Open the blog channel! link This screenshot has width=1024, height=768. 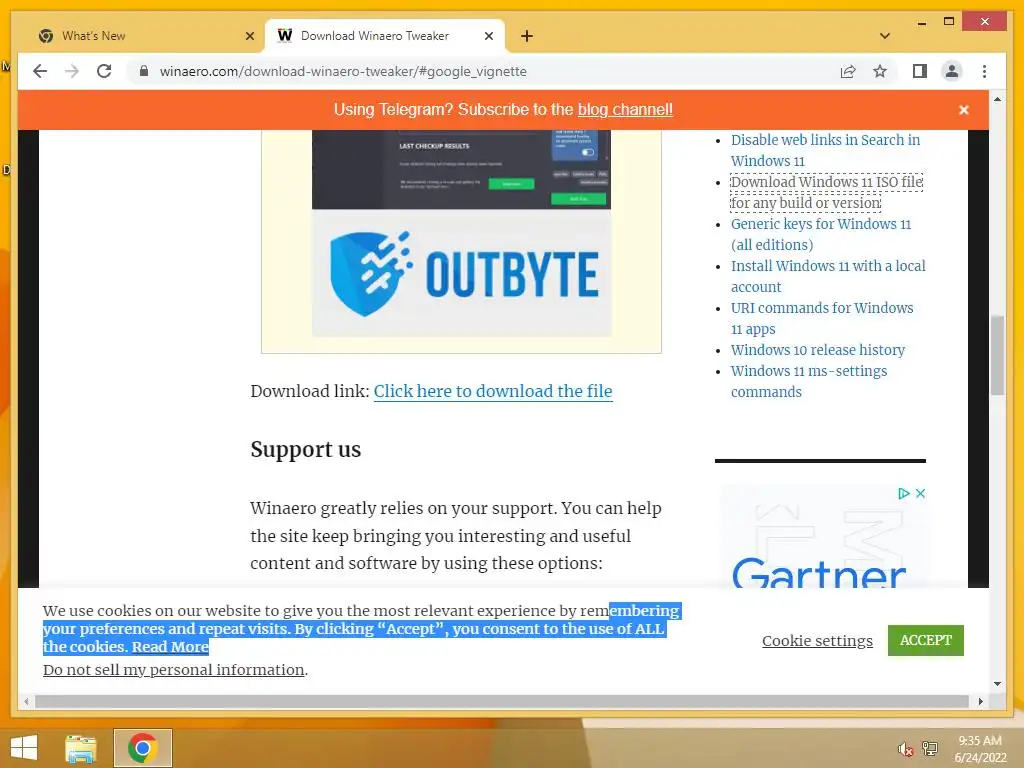tap(625, 110)
